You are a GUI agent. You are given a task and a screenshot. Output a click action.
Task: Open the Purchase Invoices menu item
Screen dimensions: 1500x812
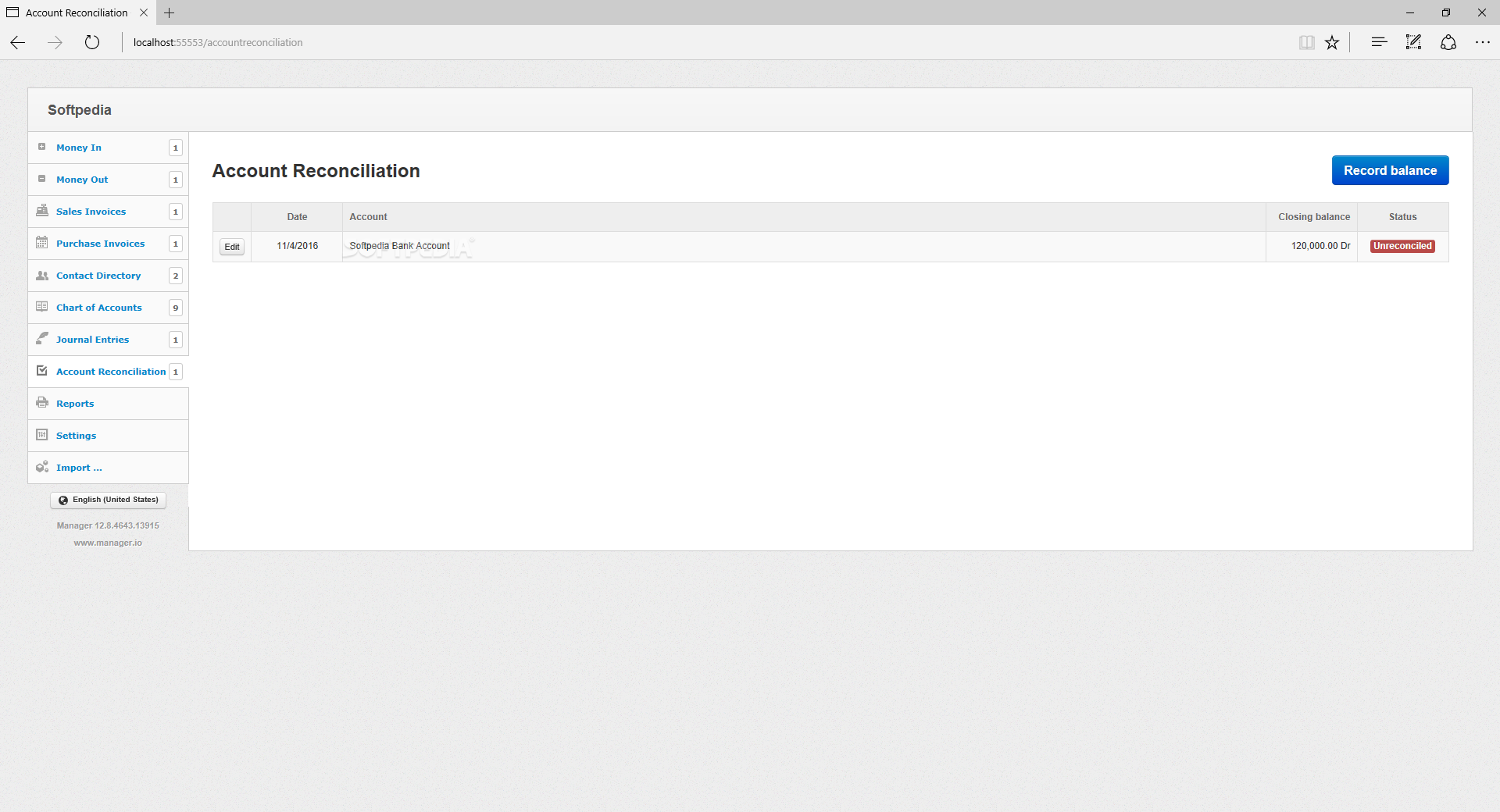108,244
